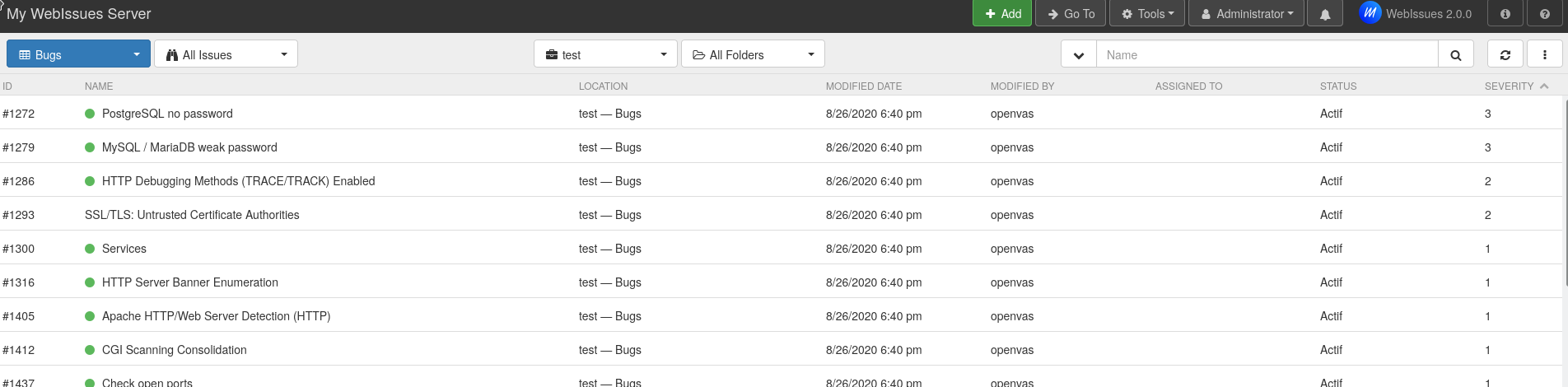Open the All Folders dropdown
The height and width of the screenshot is (387, 1568).
pos(753,55)
